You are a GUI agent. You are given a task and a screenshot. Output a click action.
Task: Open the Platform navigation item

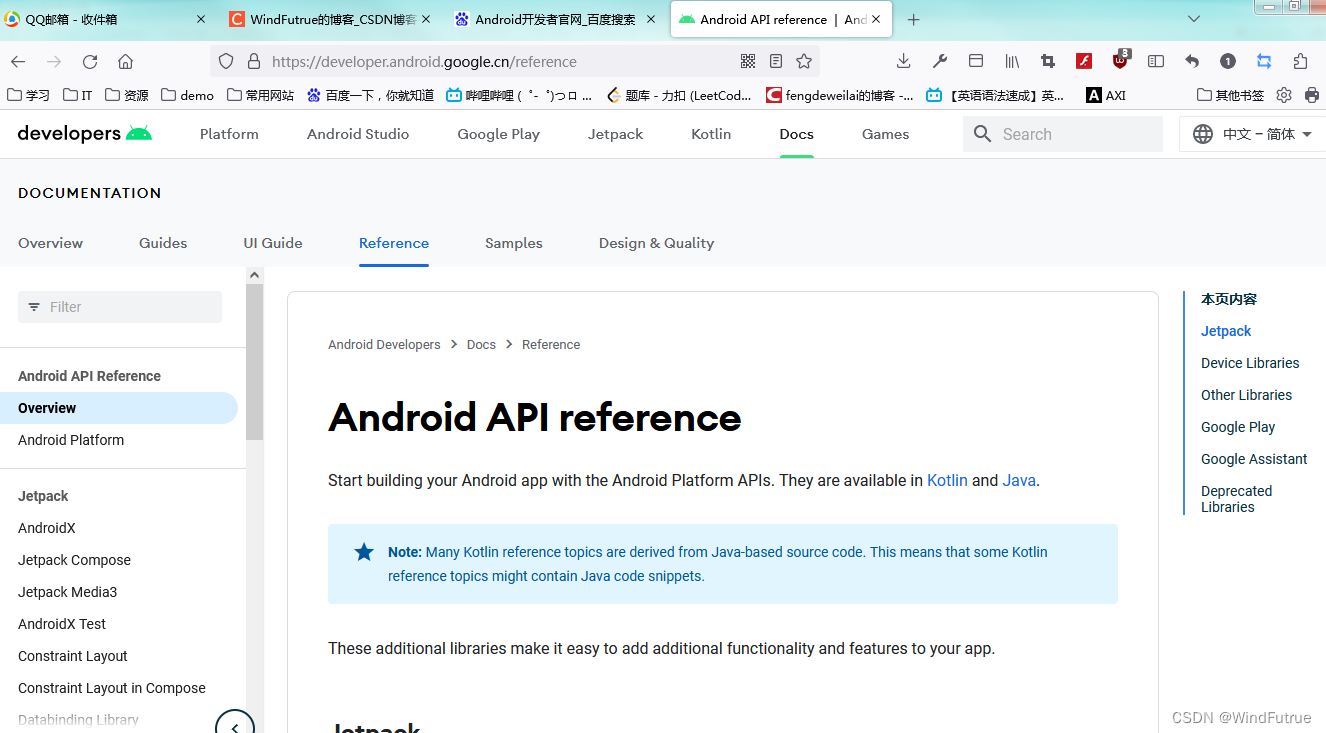click(229, 134)
